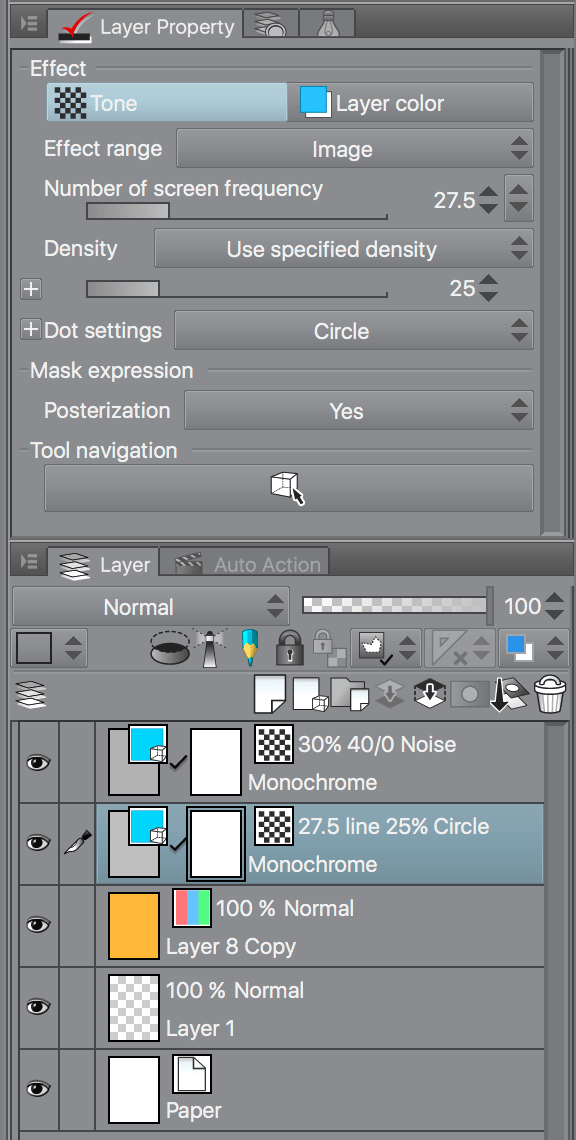Change the blending mode from Normal
This screenshot has width=576, height=1140.
(150, 606)
